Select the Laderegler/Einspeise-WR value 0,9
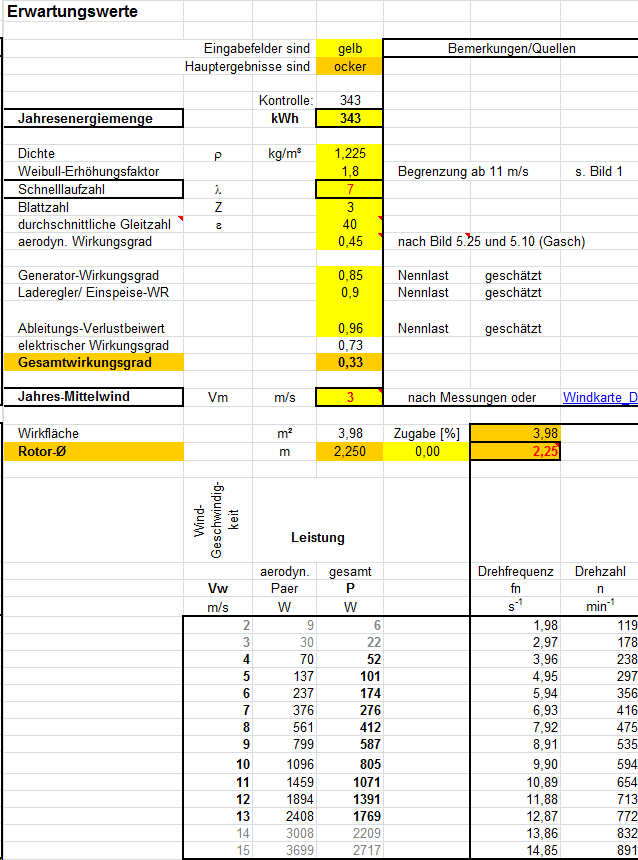Screen dimensions: 638x860 tap(349, 293)
